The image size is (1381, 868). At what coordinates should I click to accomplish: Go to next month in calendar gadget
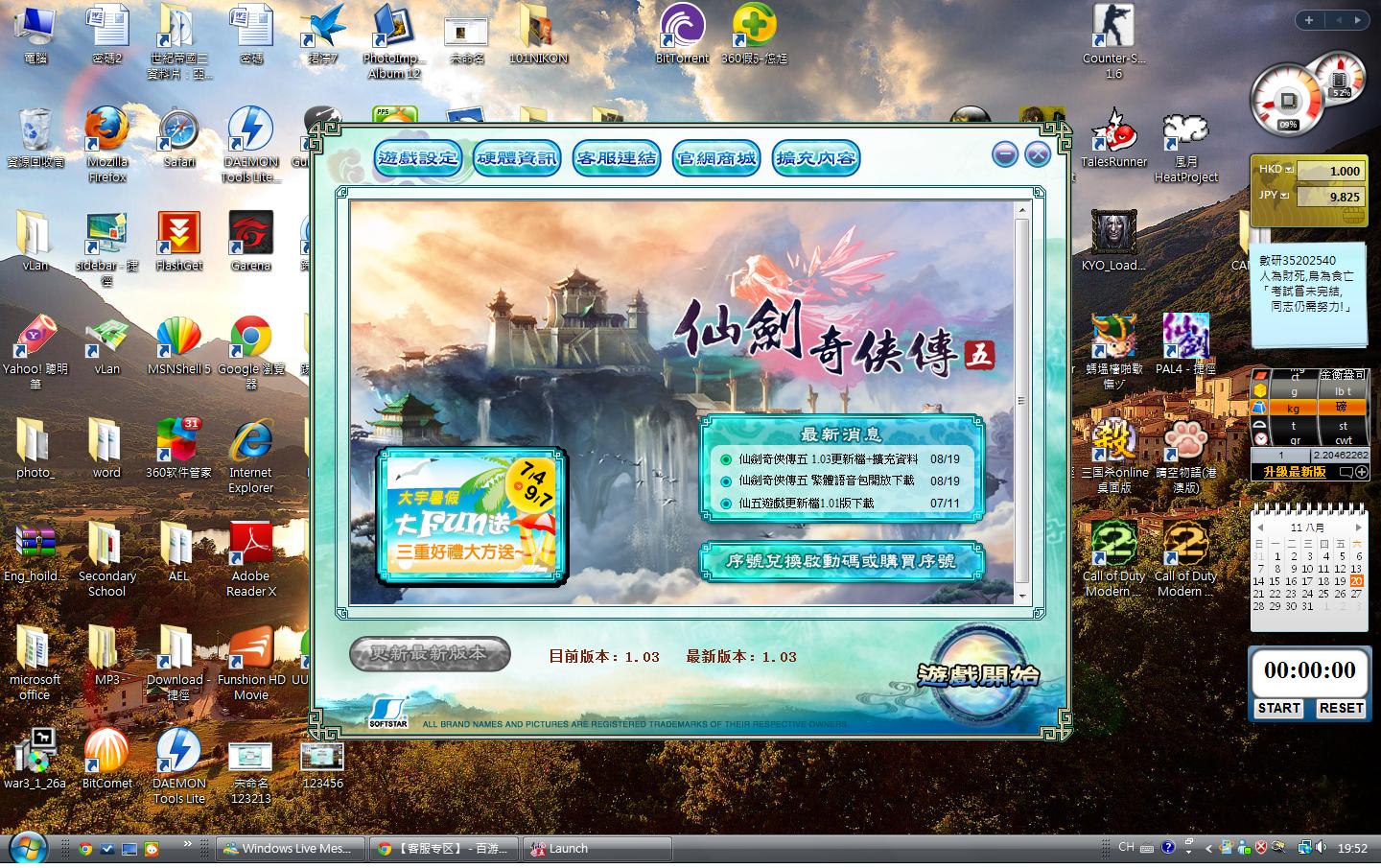click(1358, 528)
